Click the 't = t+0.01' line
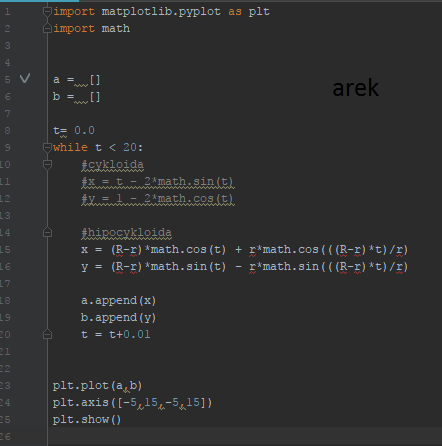The image size is (442, 446). (116, 335)
